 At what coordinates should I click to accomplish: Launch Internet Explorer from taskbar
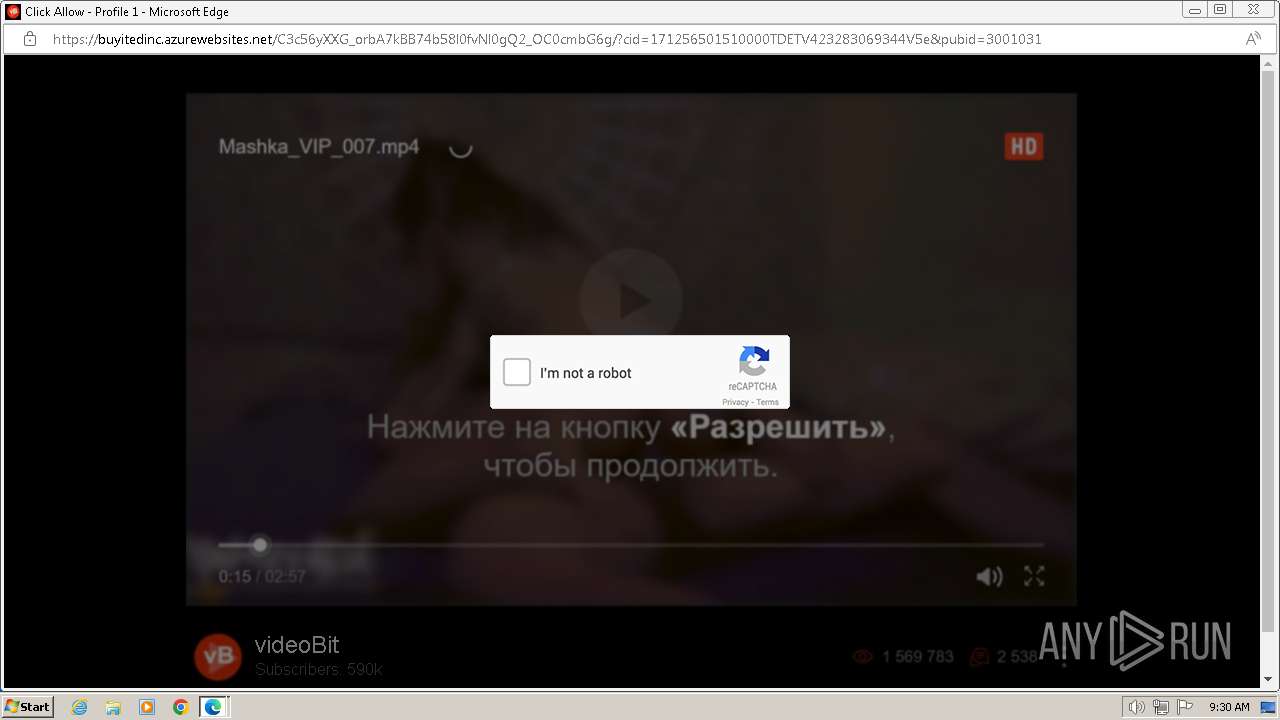(79, 707)
